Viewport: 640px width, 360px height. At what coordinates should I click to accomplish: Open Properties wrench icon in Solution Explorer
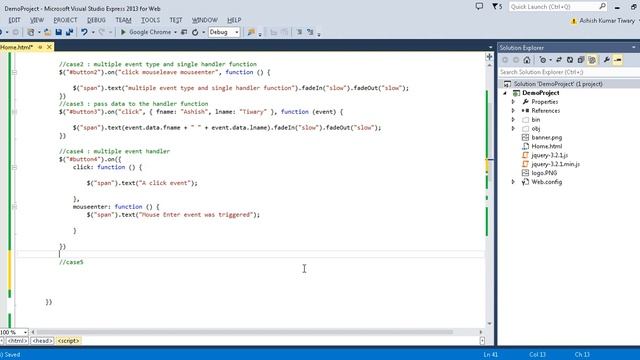coord(607,60)
